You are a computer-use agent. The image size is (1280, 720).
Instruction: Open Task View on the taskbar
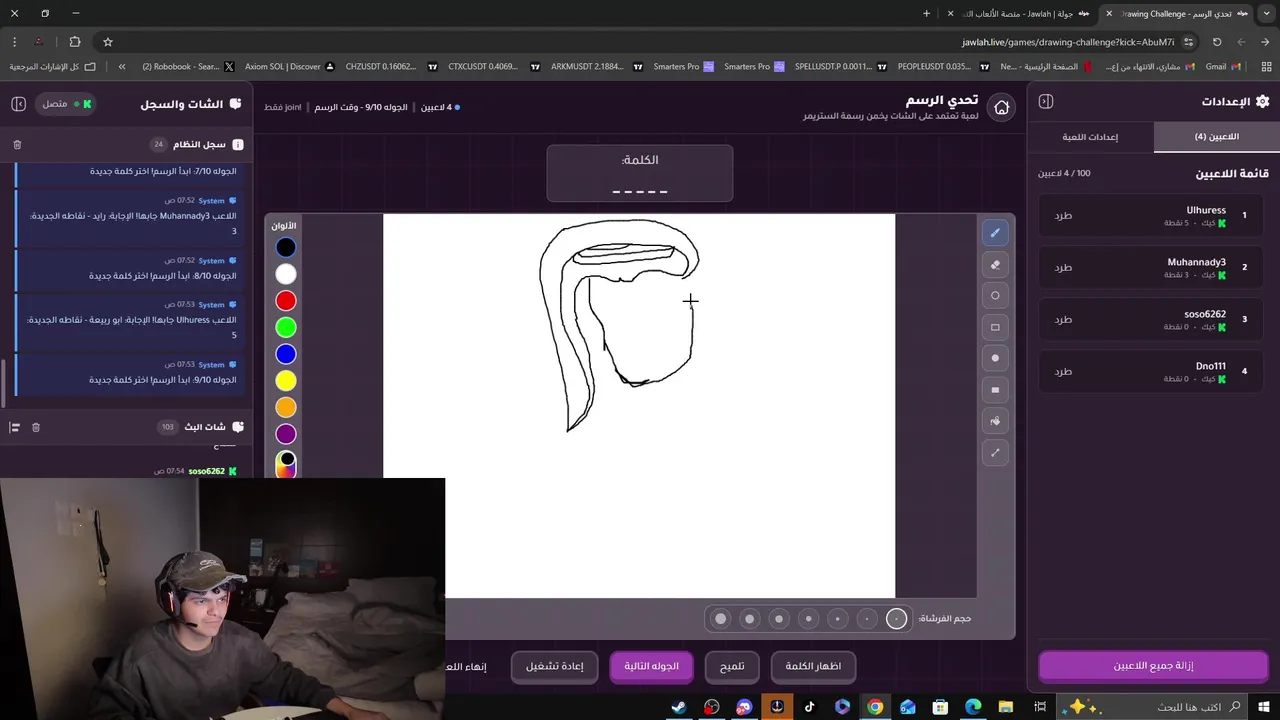[1040, 707]
